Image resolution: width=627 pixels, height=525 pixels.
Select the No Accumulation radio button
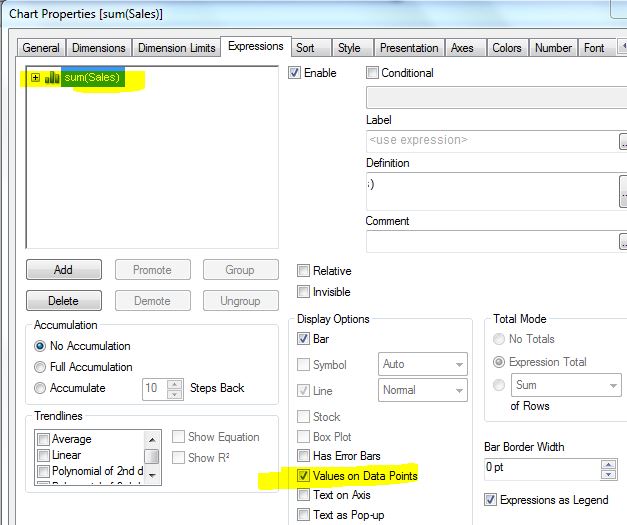point(40,346)
